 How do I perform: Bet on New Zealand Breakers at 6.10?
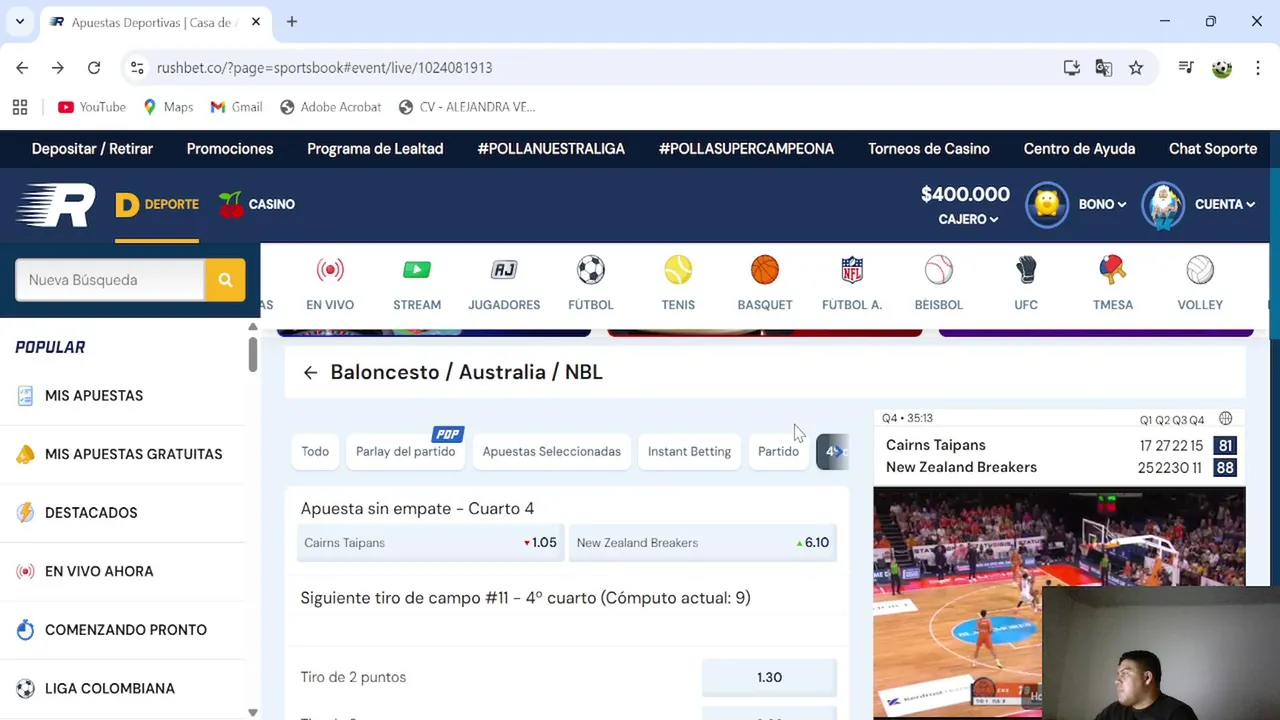703,543
